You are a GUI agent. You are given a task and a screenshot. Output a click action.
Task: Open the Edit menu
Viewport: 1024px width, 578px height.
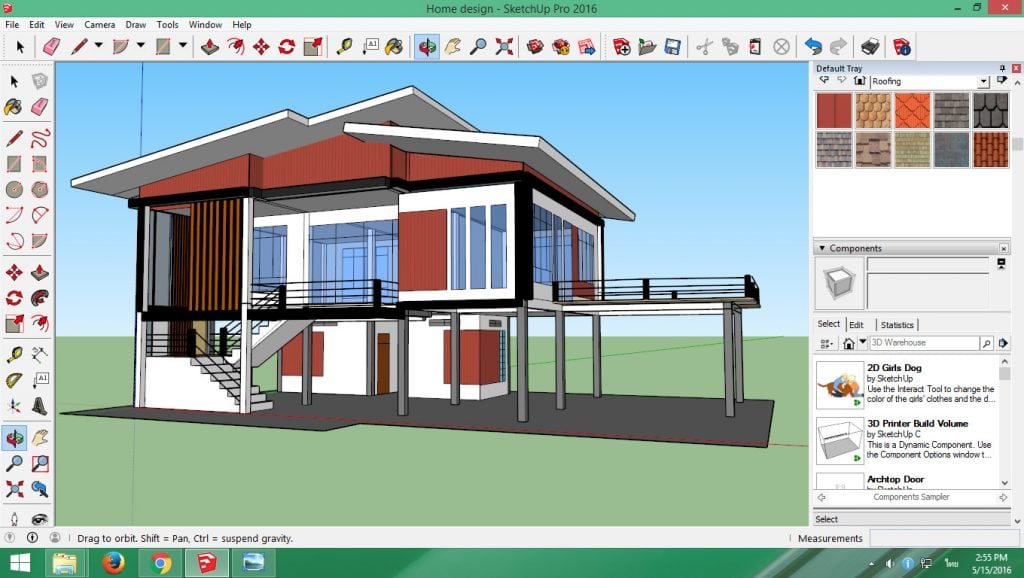click(x=37, y=24)
